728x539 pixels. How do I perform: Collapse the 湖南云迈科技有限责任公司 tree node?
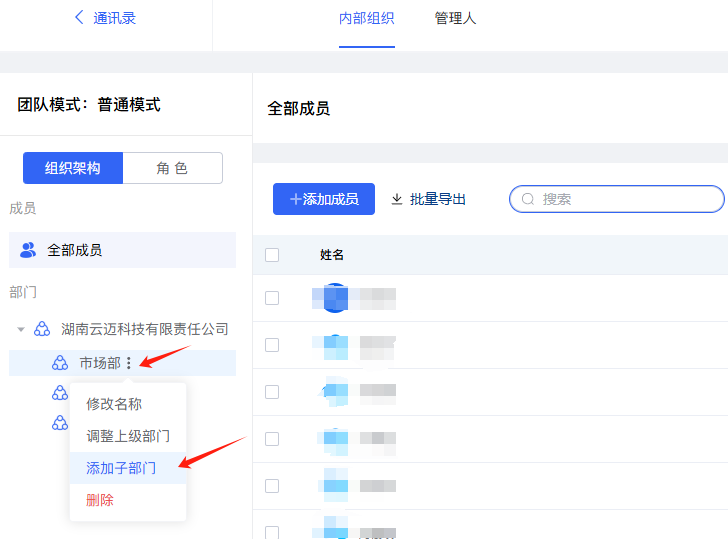click(21, 329)
